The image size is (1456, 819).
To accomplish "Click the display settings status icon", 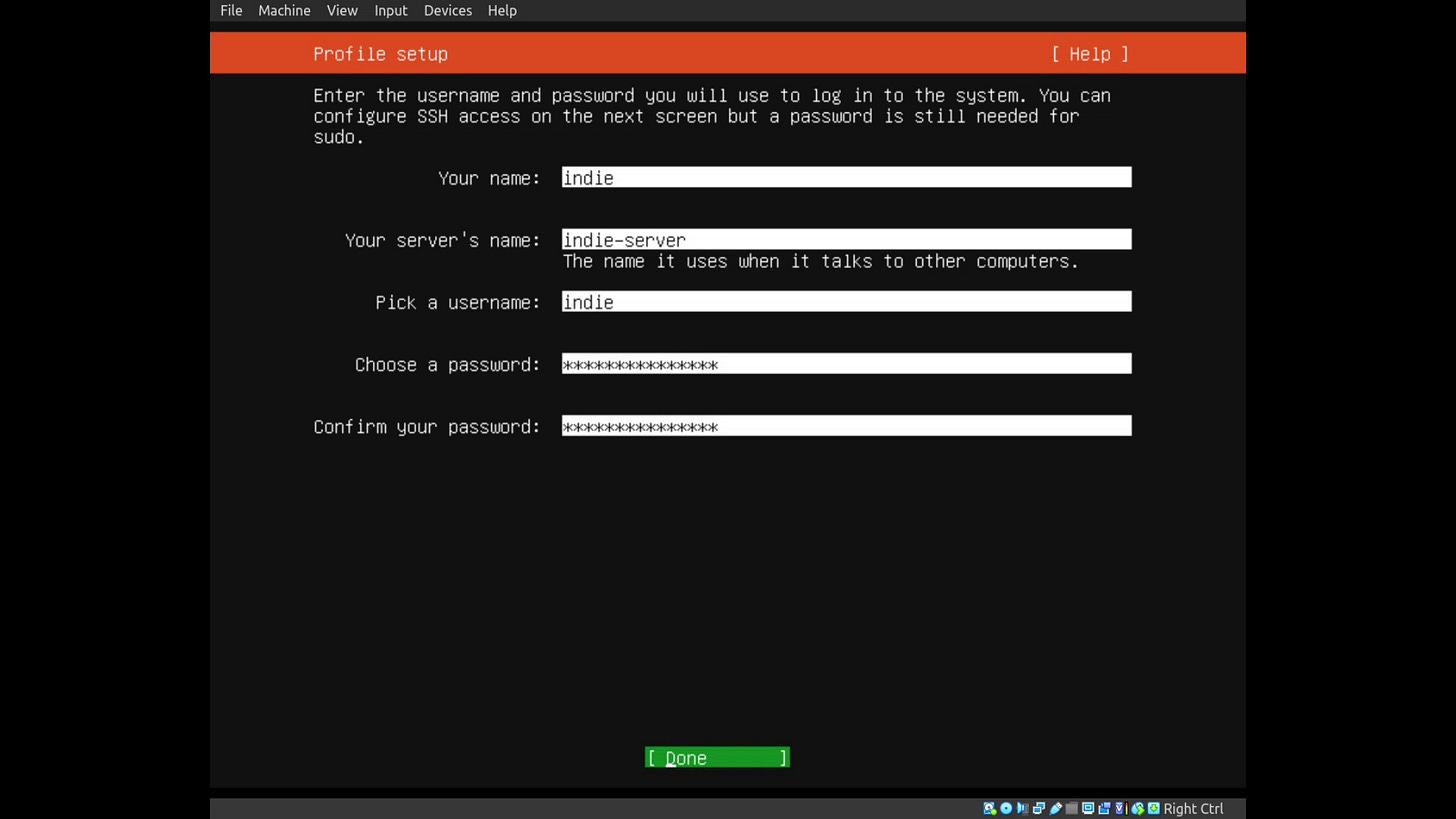I will pyautogui.click(x=1088, y=808).
